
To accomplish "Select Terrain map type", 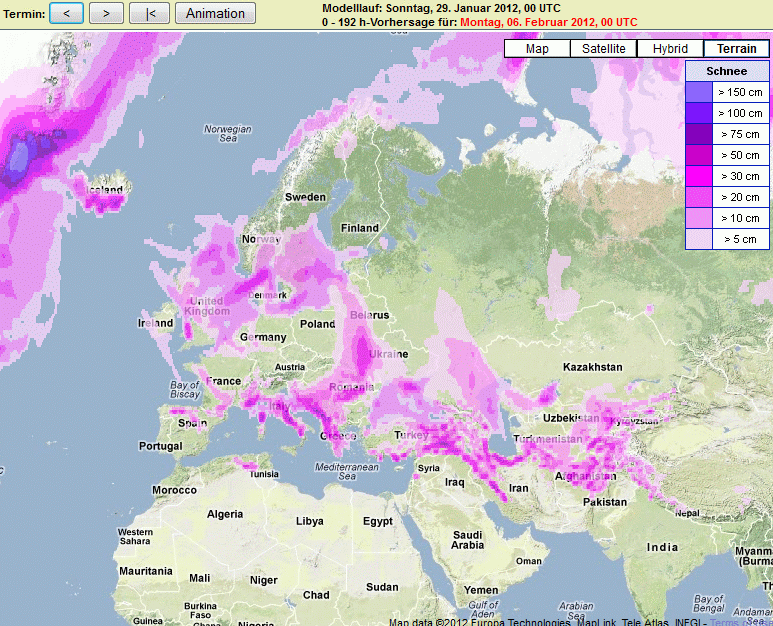I will (x=736, y=48).
